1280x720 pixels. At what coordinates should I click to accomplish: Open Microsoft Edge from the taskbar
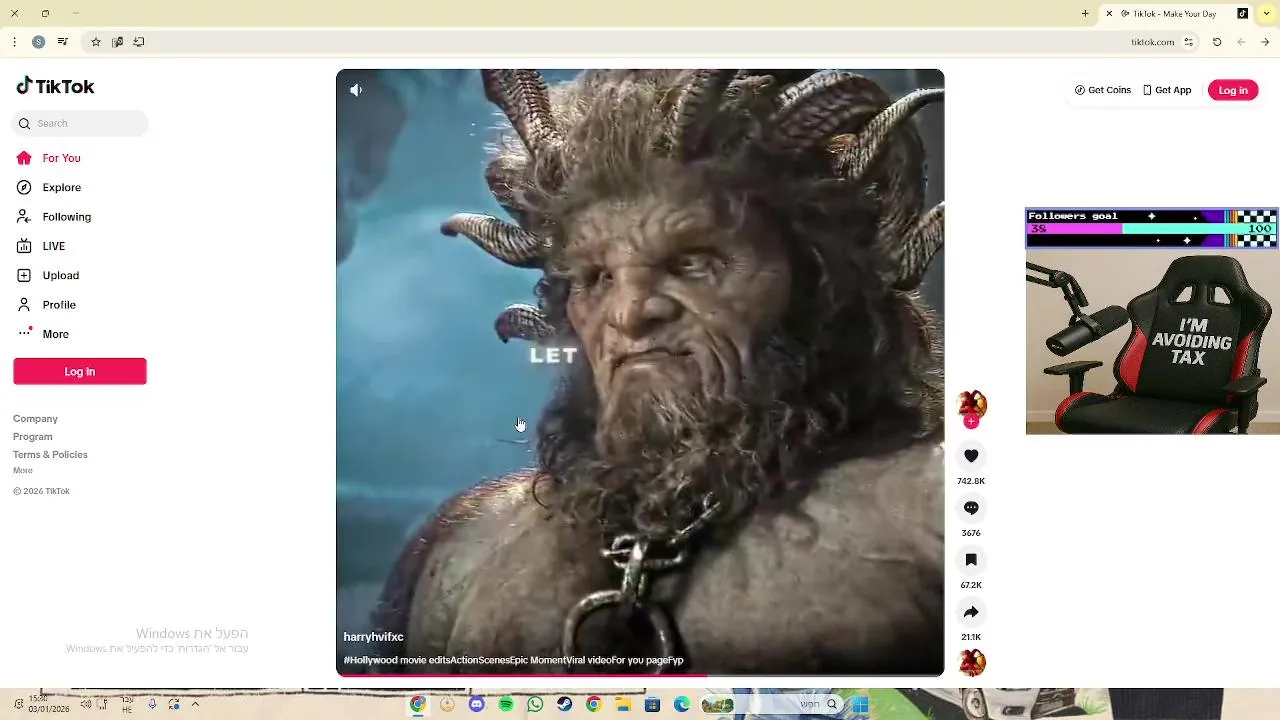click(682, 704)
